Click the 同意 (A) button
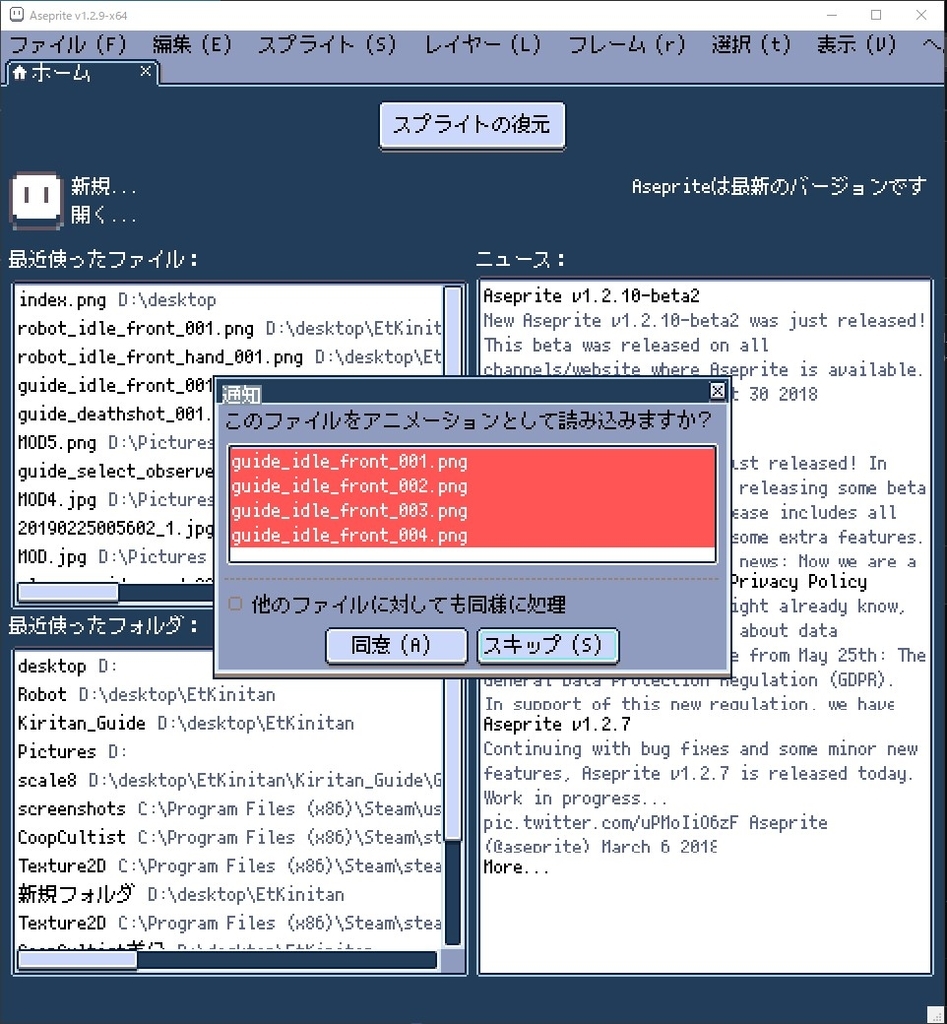This screenshot has height=1024, width=947. (396, 645)
